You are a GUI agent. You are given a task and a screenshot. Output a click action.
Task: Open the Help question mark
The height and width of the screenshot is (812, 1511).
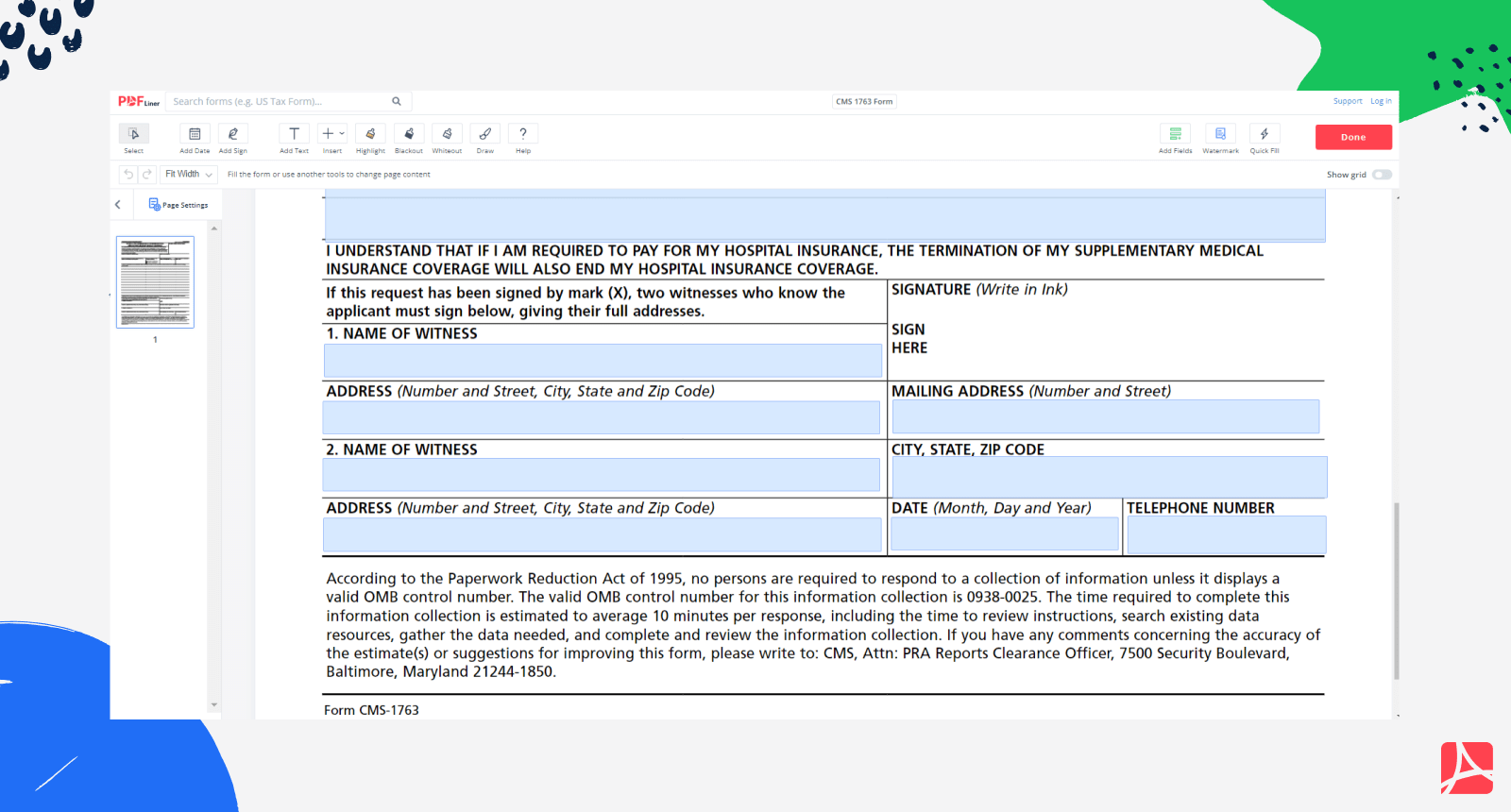523,134
